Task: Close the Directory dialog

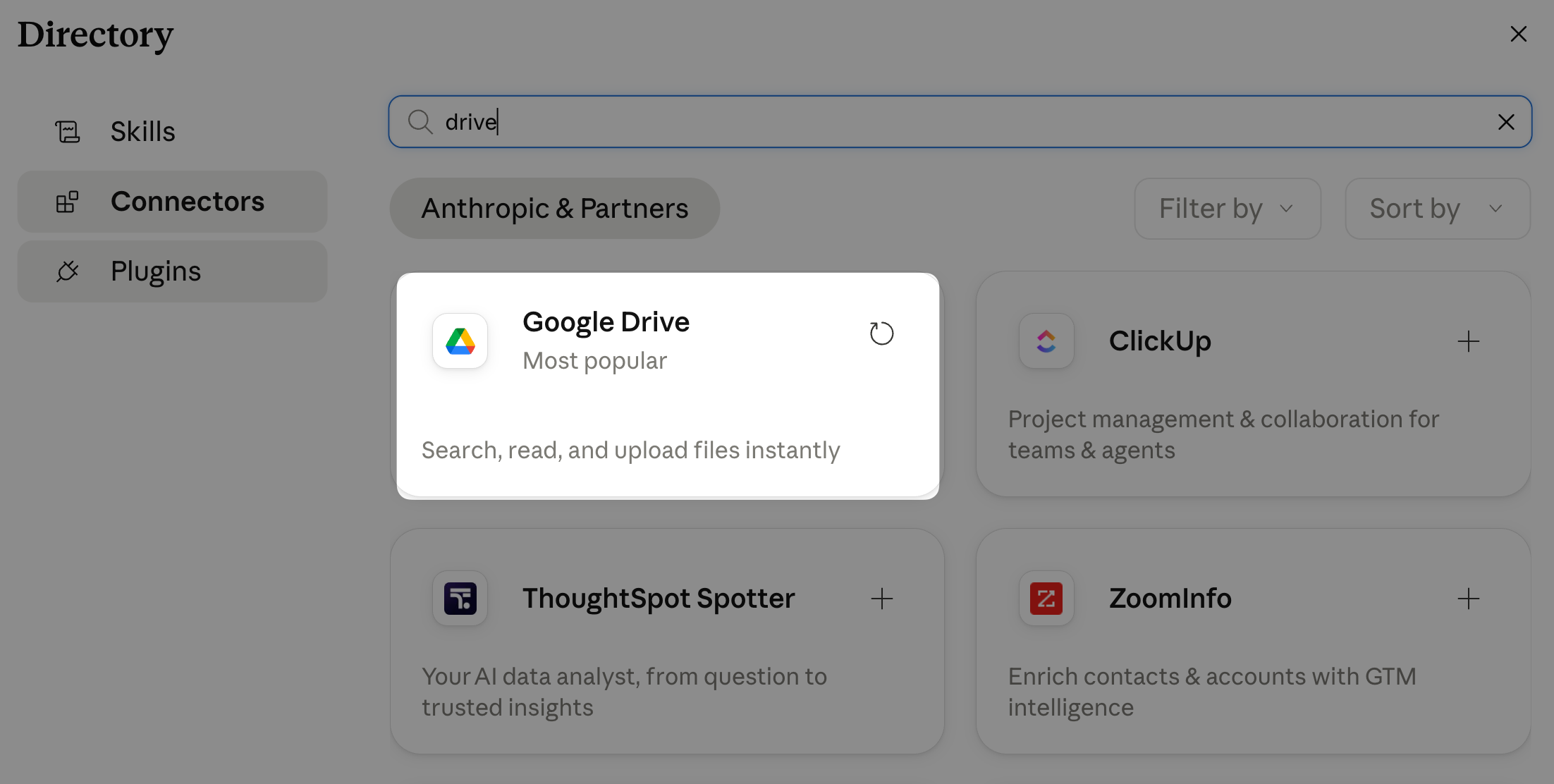Action: [1519, 34]
